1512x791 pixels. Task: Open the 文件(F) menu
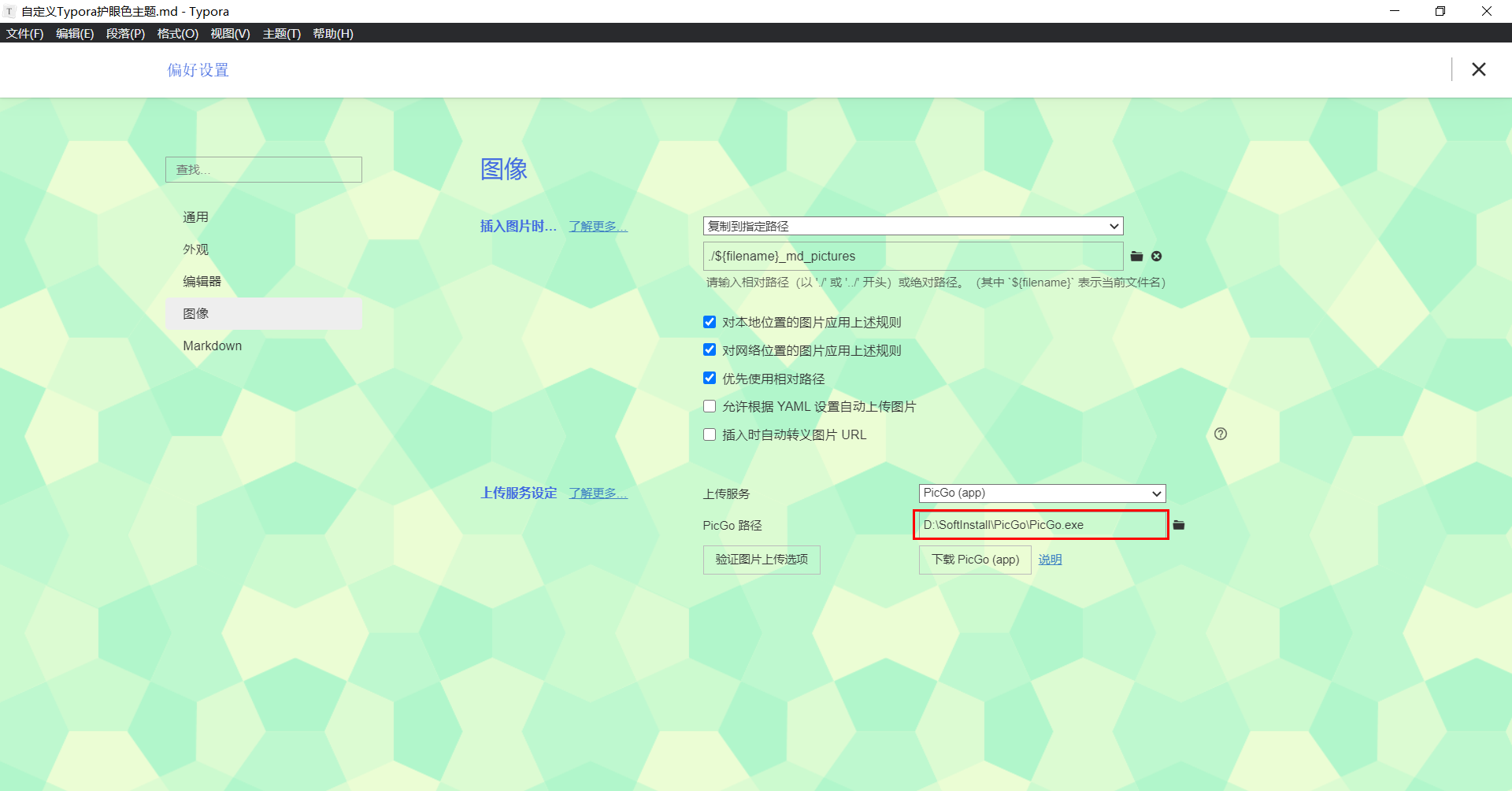(25, 33)
